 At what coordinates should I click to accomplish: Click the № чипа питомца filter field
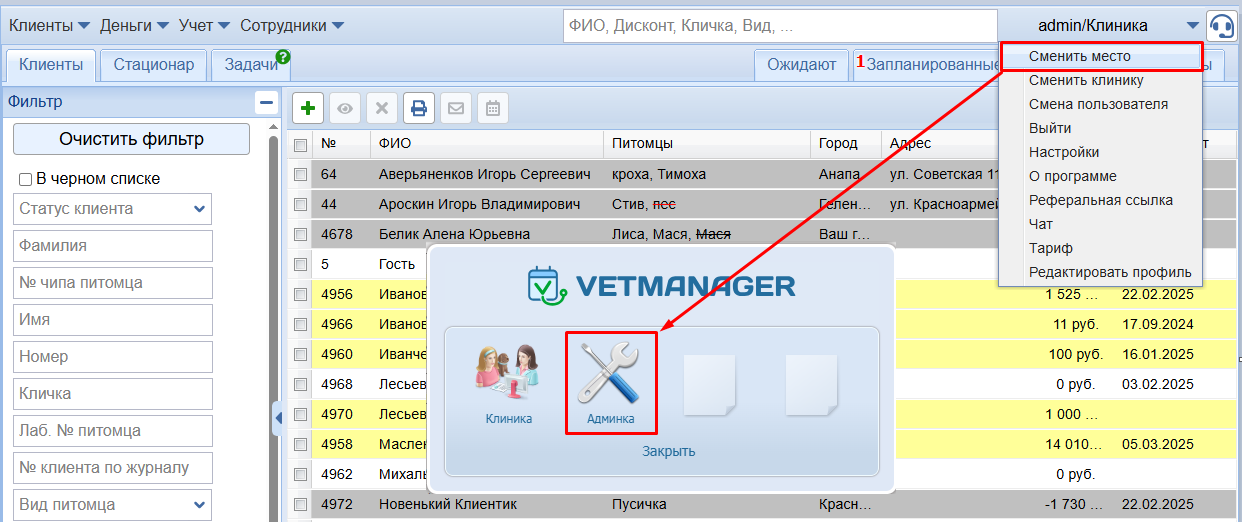[x=113, y=283]
